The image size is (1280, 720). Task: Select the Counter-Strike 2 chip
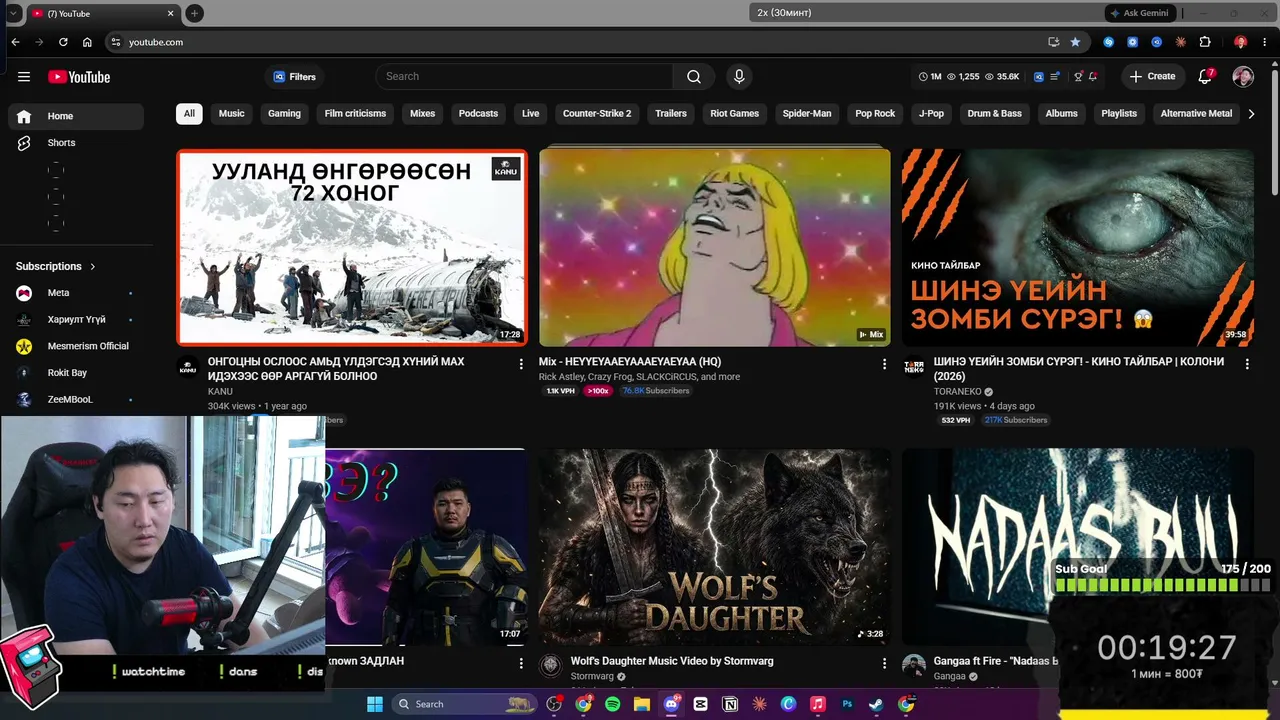pyautogui.click(x=597, y=114)
